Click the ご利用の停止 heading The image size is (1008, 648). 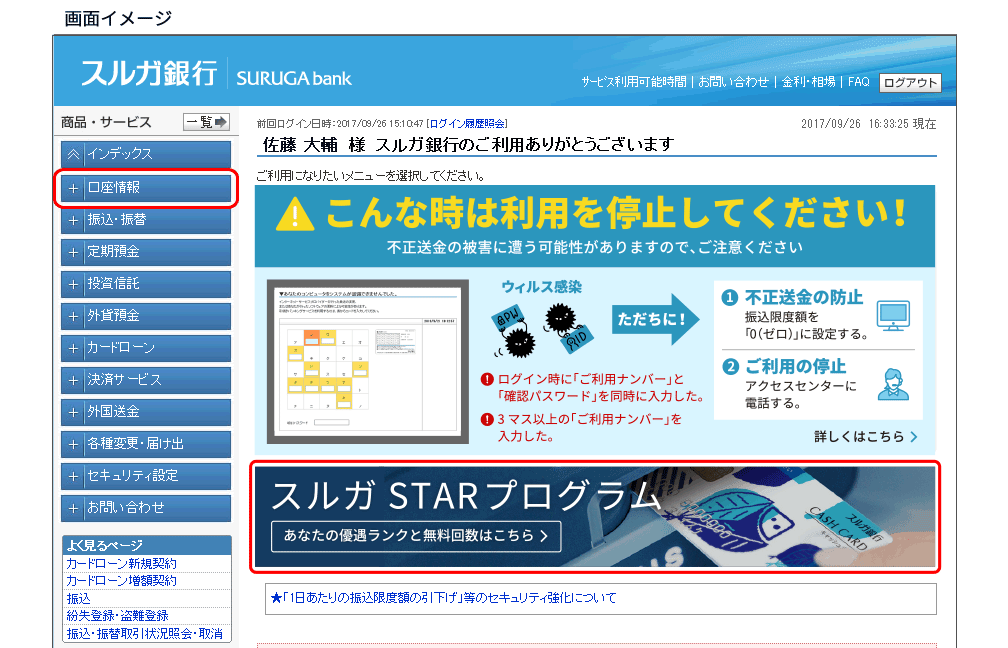(795, 366)
